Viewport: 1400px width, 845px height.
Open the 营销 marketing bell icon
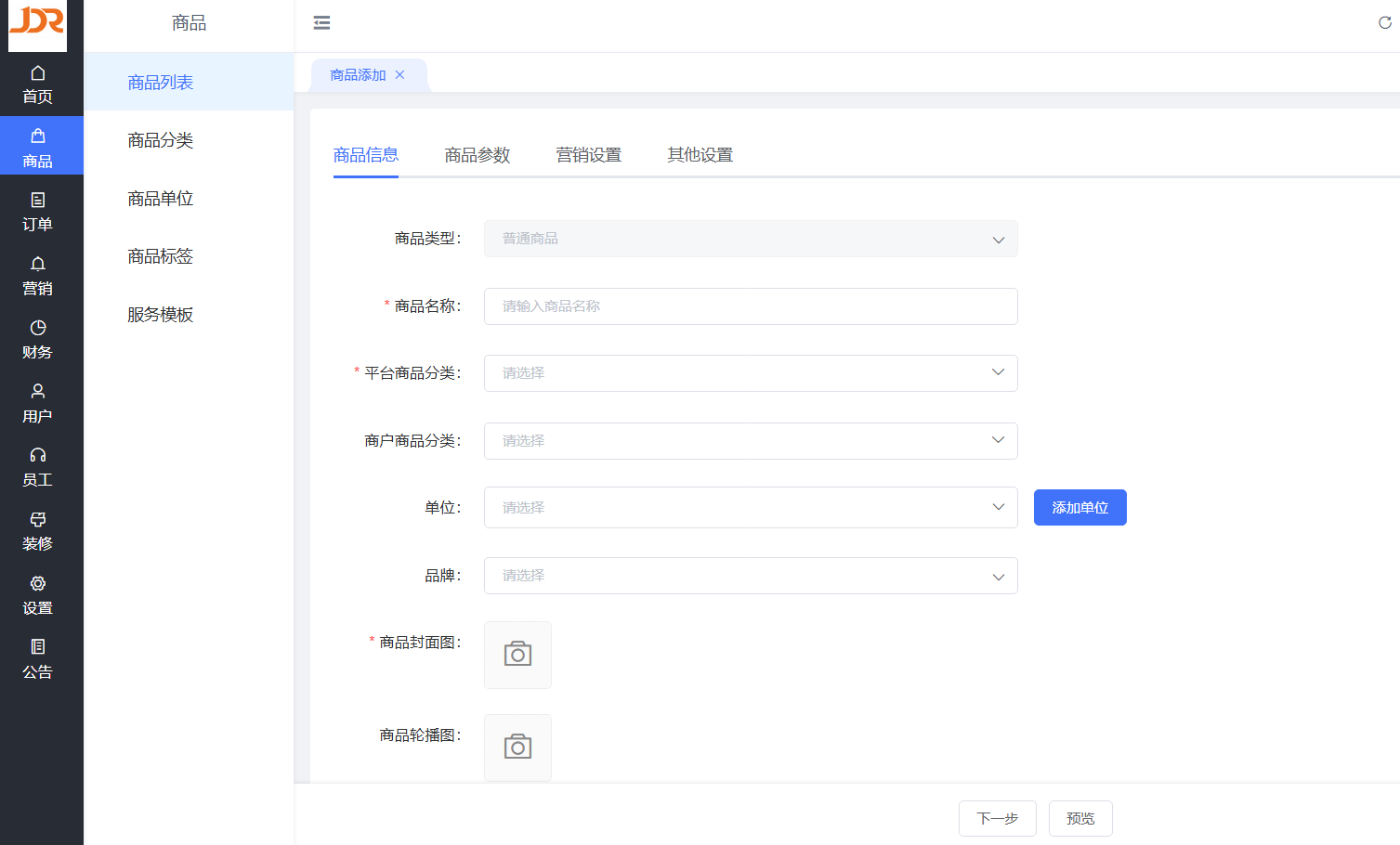(x=38, y=264)
